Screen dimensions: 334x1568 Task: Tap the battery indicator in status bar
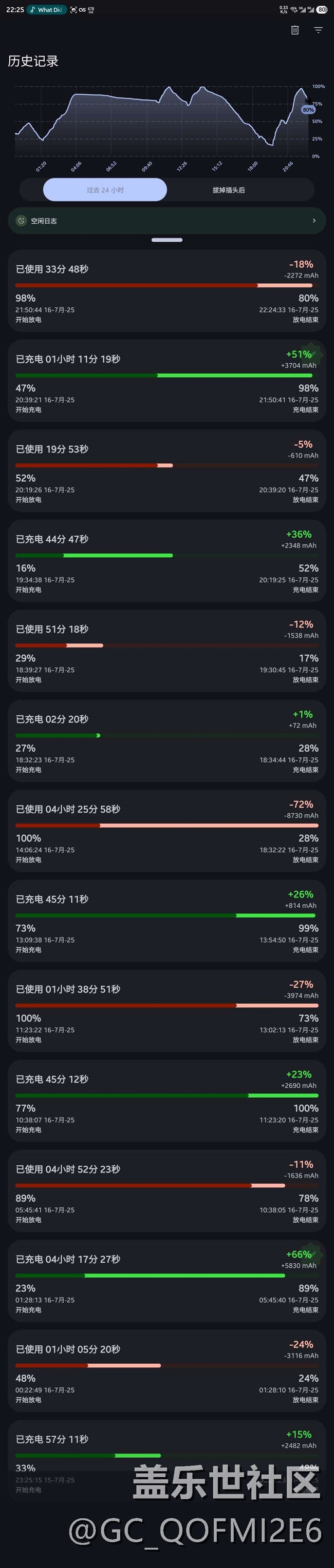pyautogui.click(x=321, y=10)
